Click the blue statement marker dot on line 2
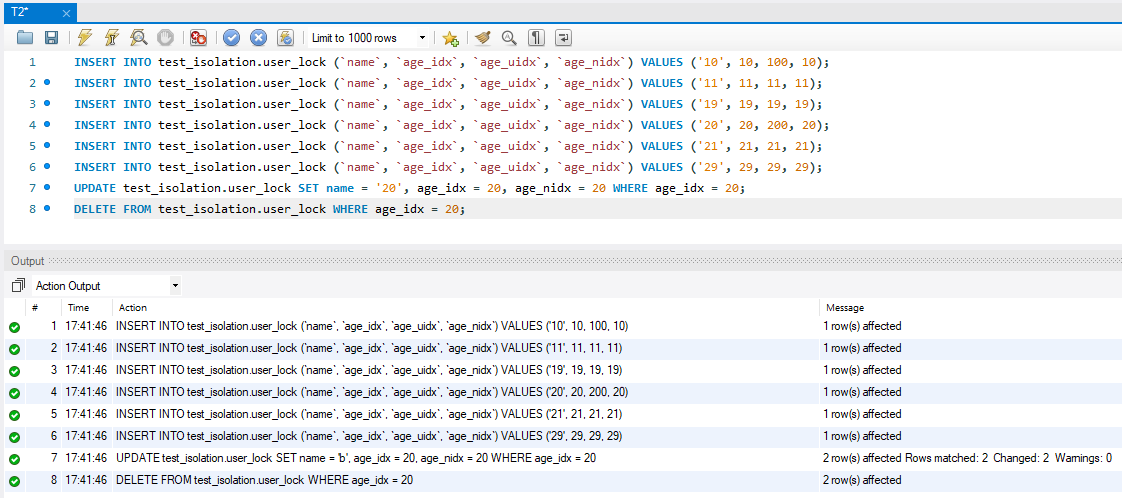 [x=47, y=83]
